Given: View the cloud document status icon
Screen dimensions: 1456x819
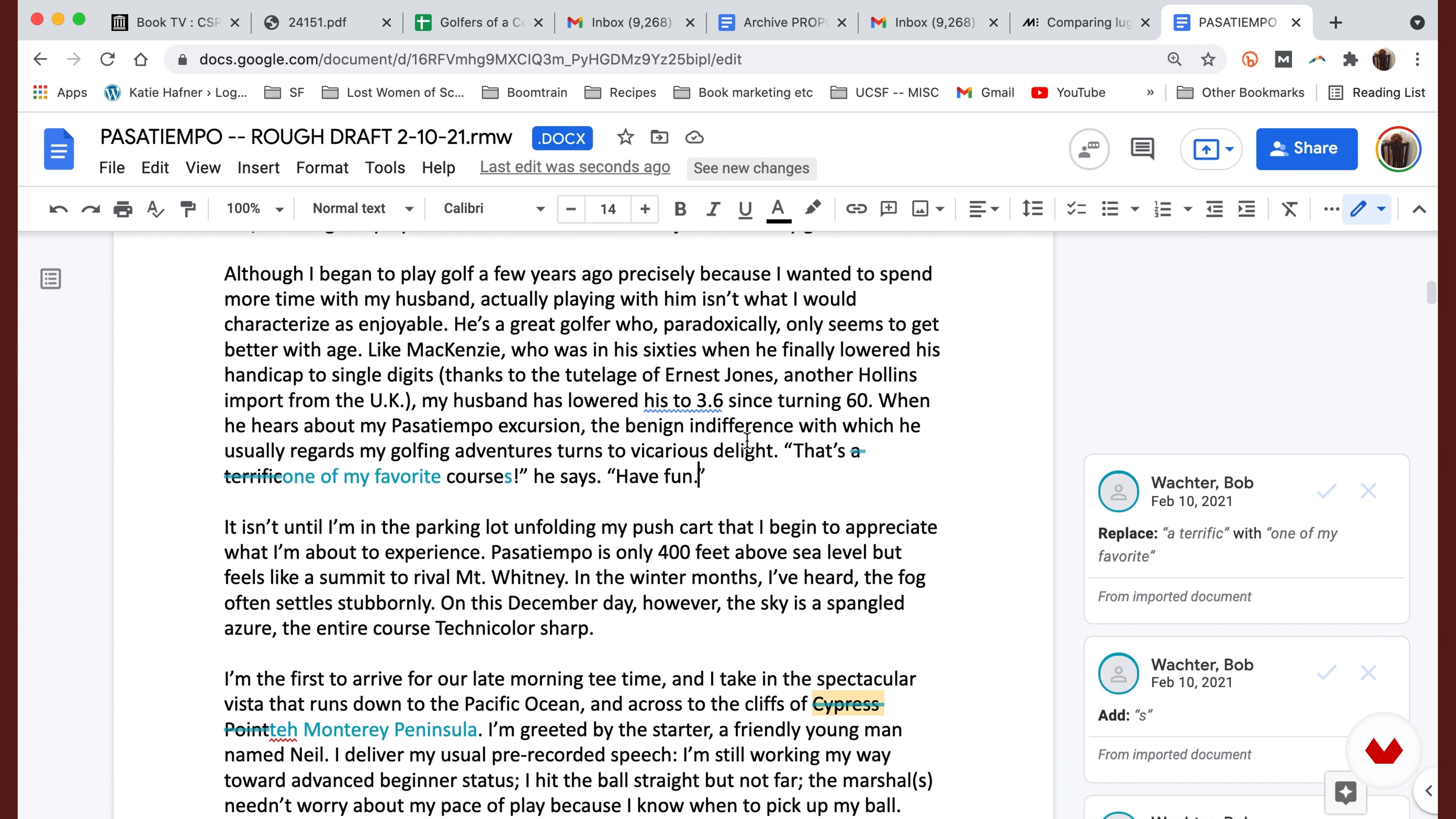Looking at the screenshot, I should click(694, 137).
